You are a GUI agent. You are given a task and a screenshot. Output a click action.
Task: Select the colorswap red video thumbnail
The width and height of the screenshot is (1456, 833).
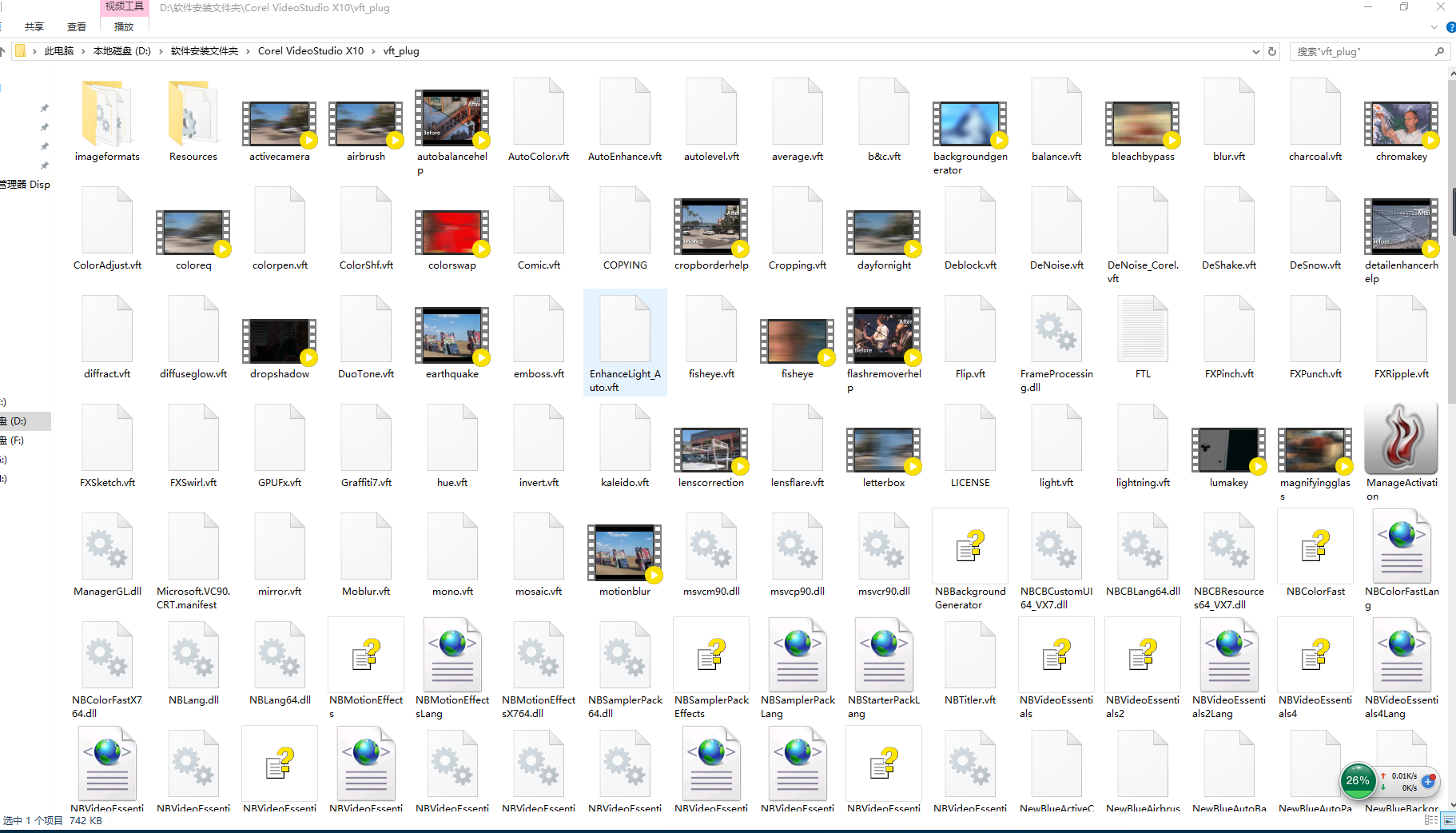tap(452, 233)
